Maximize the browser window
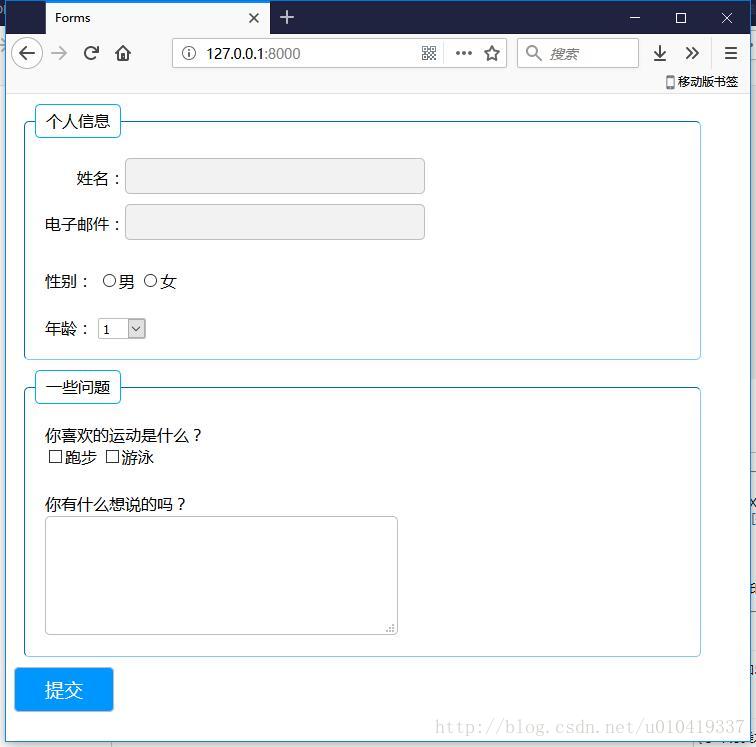This screenshot has height=747, width=756. pos(681,18)
